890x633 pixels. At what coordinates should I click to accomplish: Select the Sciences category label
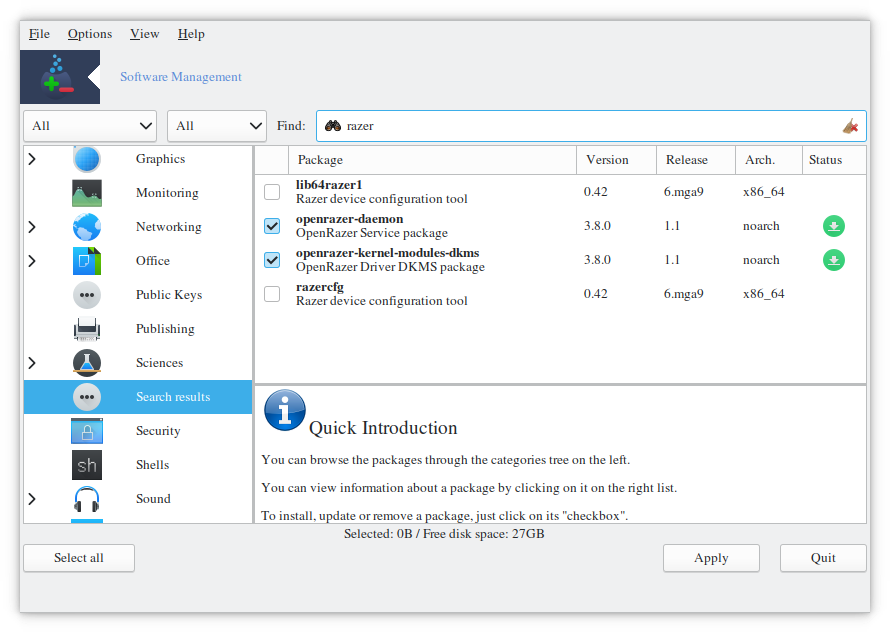click(159, 363)
